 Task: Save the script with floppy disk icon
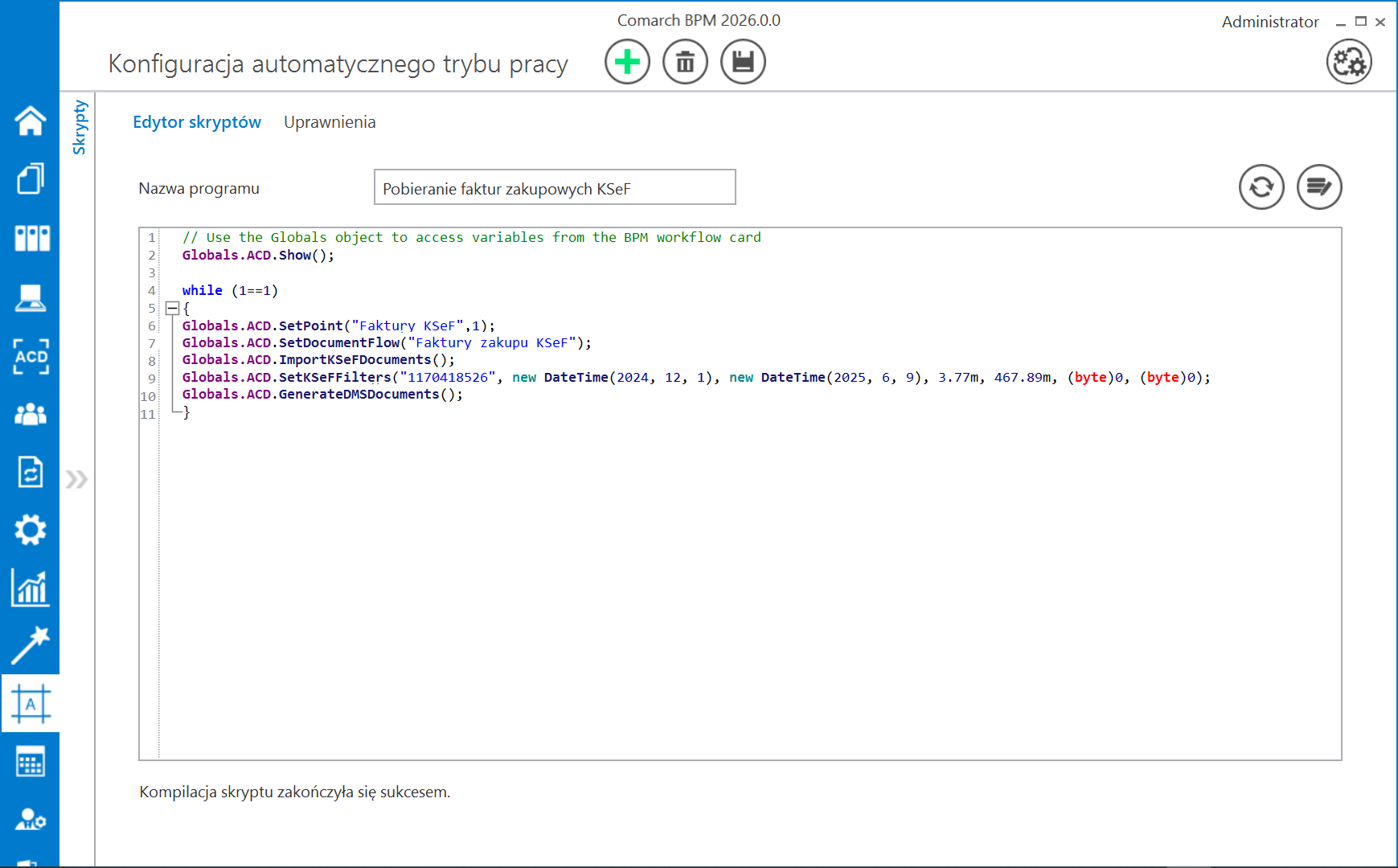pyautogui.click(x=743, y=62)
